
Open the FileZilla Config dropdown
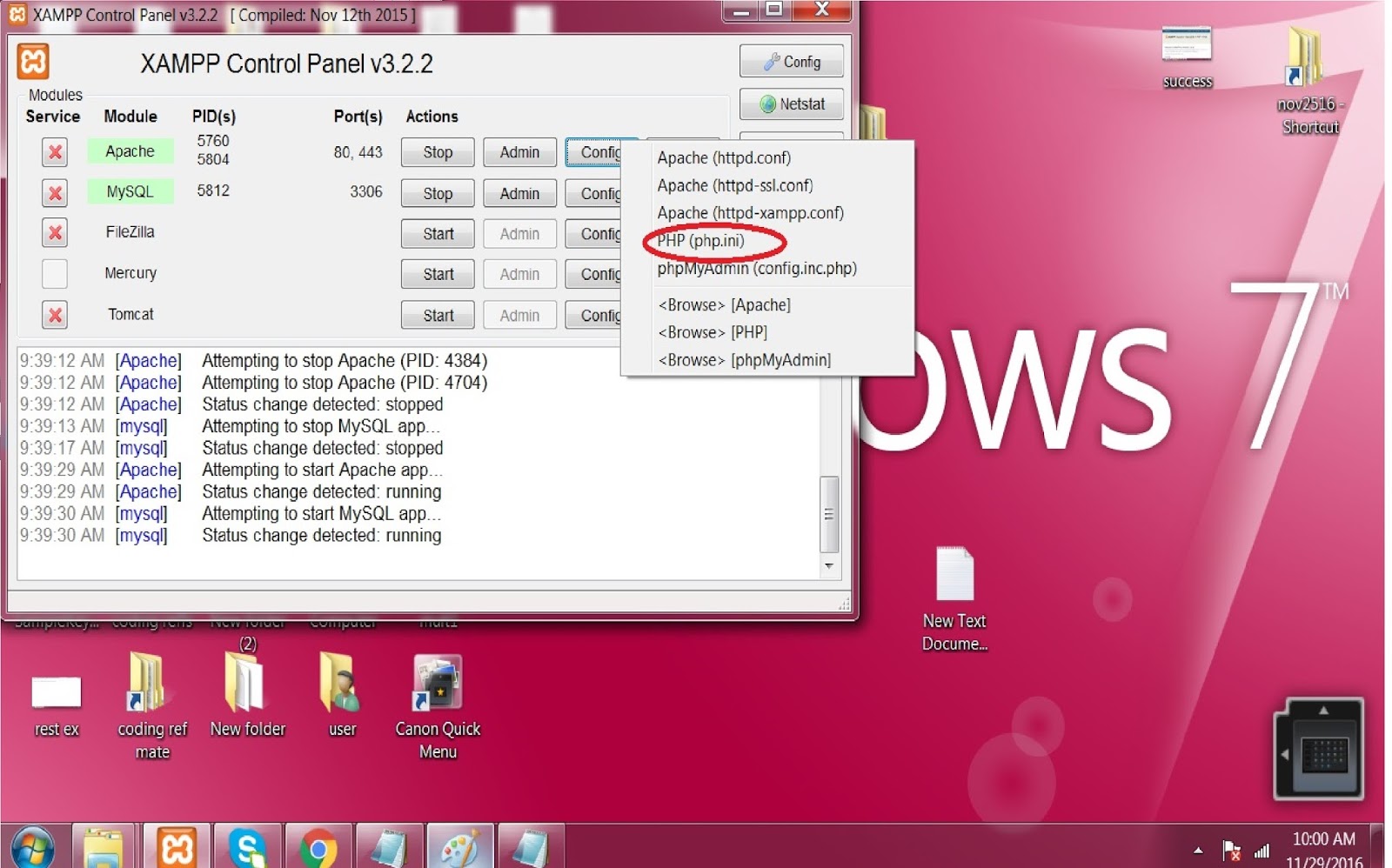coord(594,234)
